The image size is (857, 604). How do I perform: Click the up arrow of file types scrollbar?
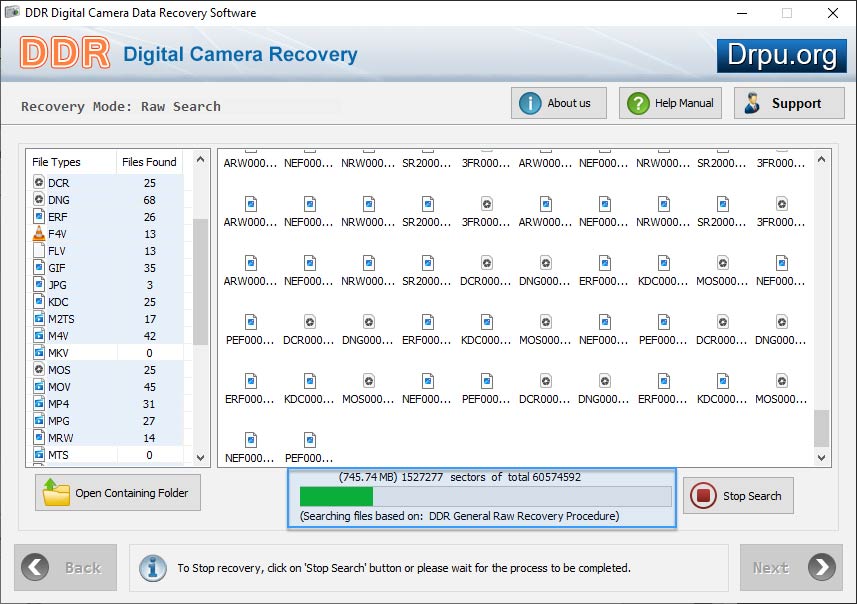click(201, 160)
